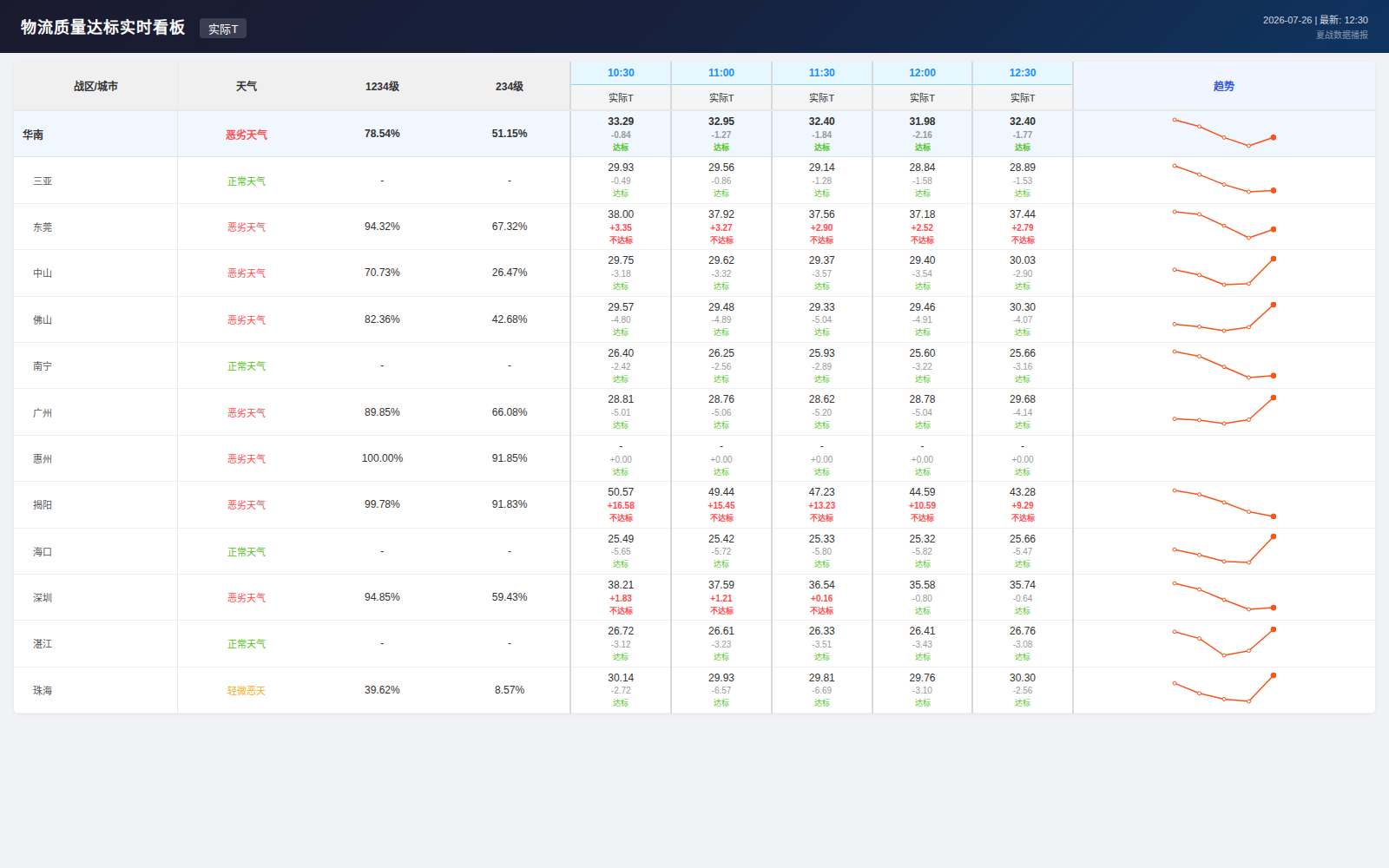
Task: Select the 深圳 city row name
Action: (x=43, y=597)
